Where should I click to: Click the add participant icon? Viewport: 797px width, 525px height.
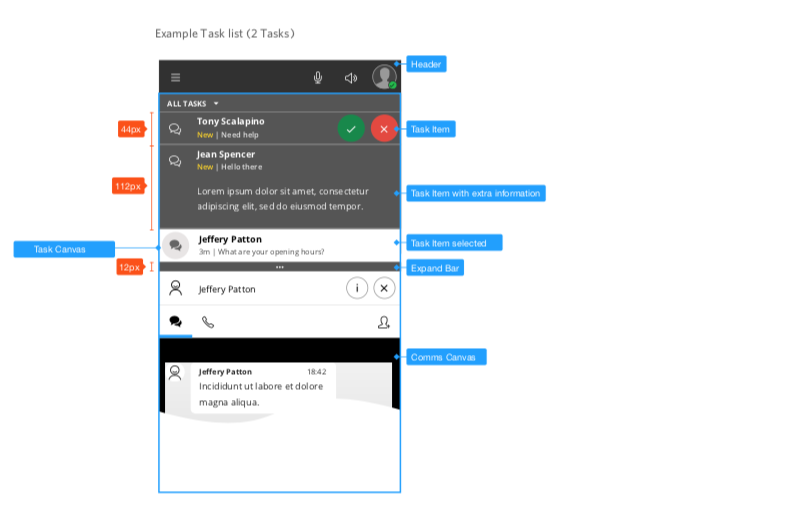pos(384,322)
